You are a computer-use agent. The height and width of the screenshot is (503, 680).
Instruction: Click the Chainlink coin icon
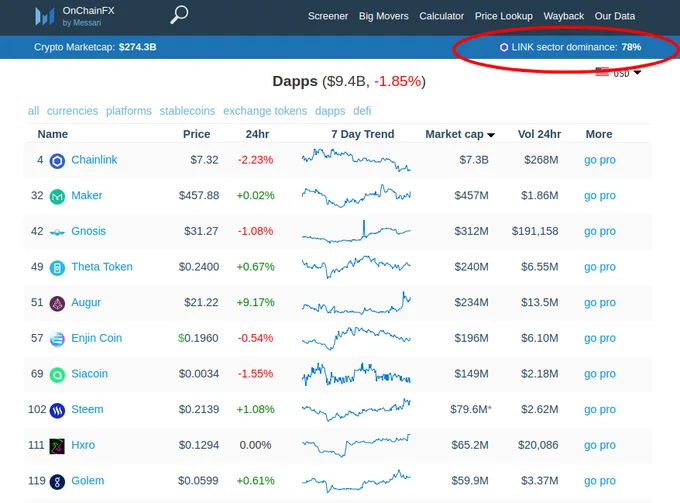click(x=57, y=161)
